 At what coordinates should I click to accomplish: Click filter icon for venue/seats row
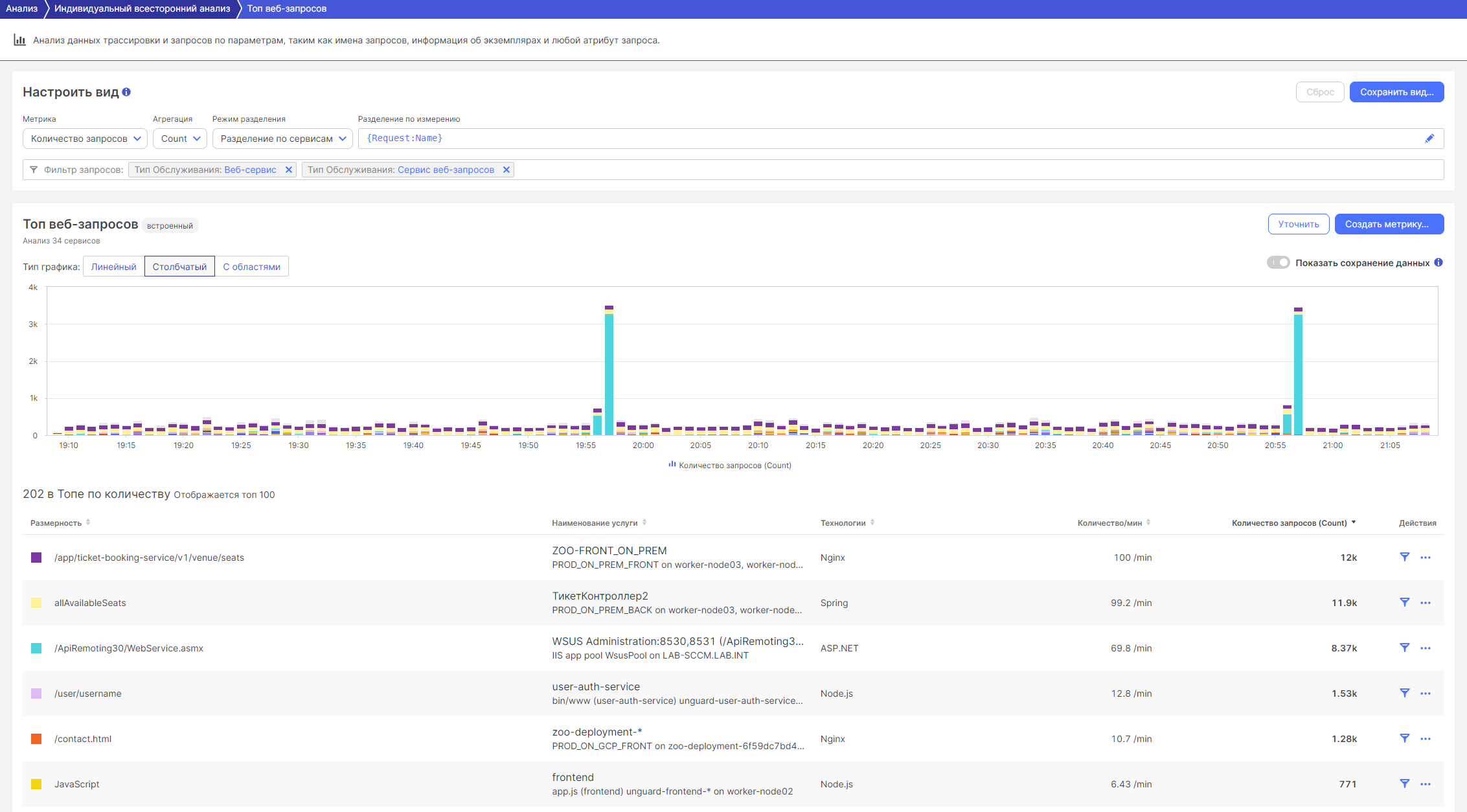coord(1404,558)
